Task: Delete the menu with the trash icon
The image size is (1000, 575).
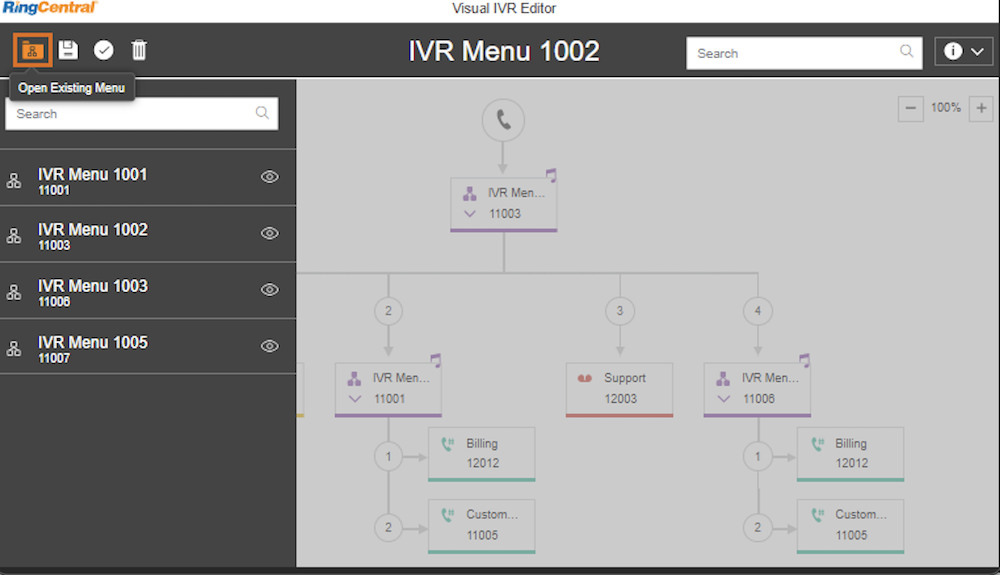Action: tap(139, 50)
